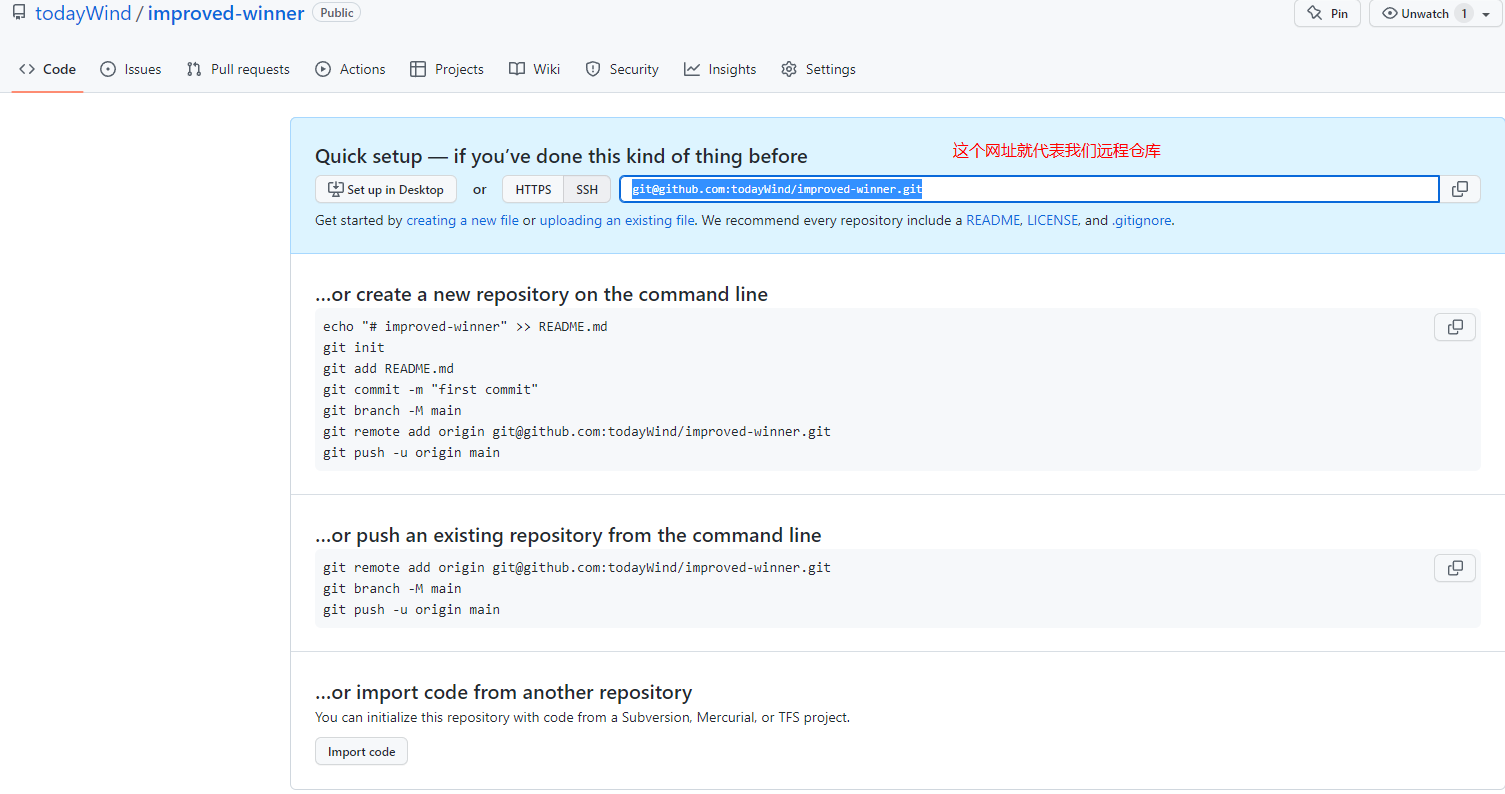
Task: Switch to the Actions tab
Action: pos(350,69)
